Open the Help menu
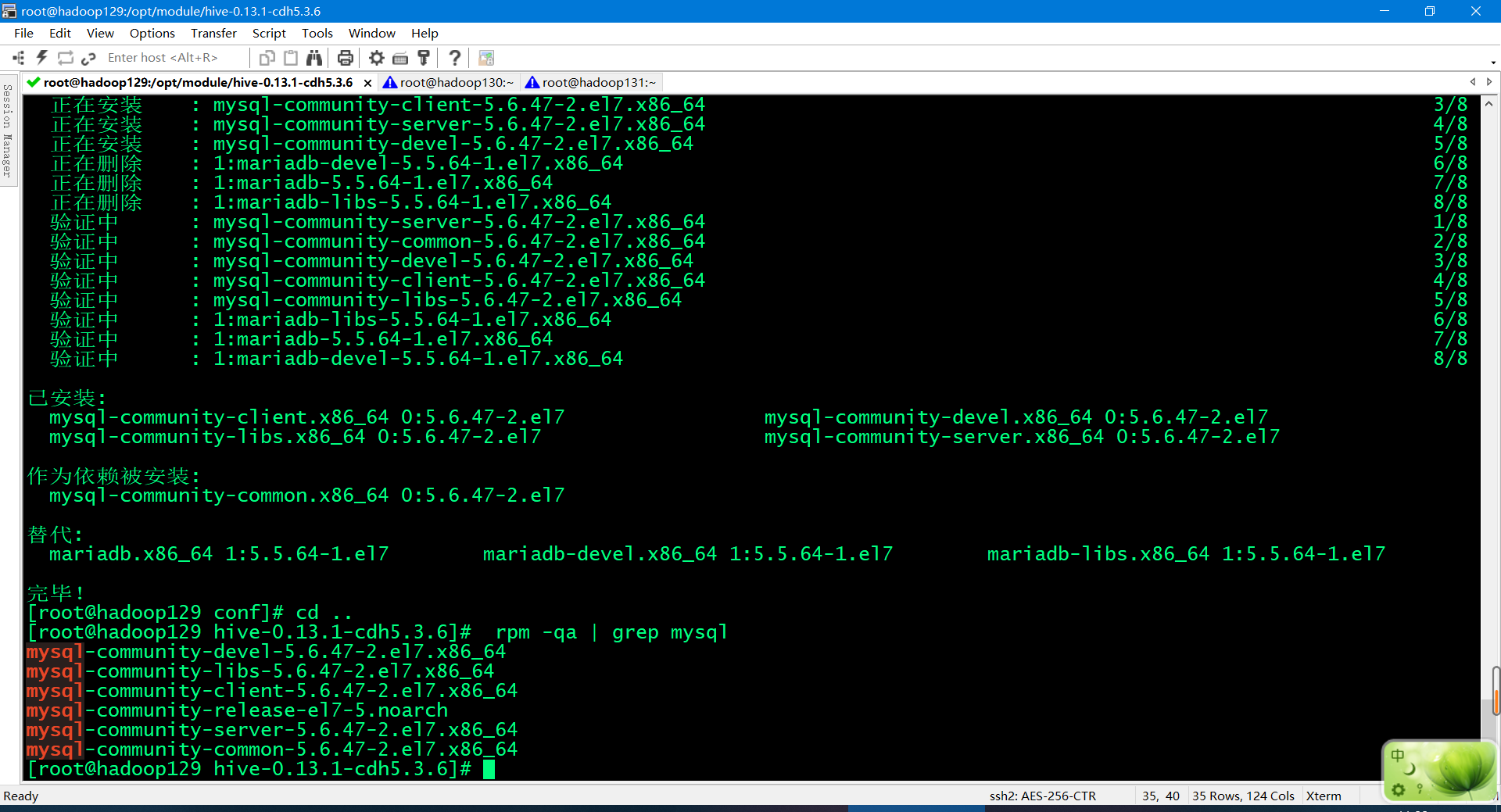The width and height of the screenshot is (1501, 812). click(x=425, y=33)
